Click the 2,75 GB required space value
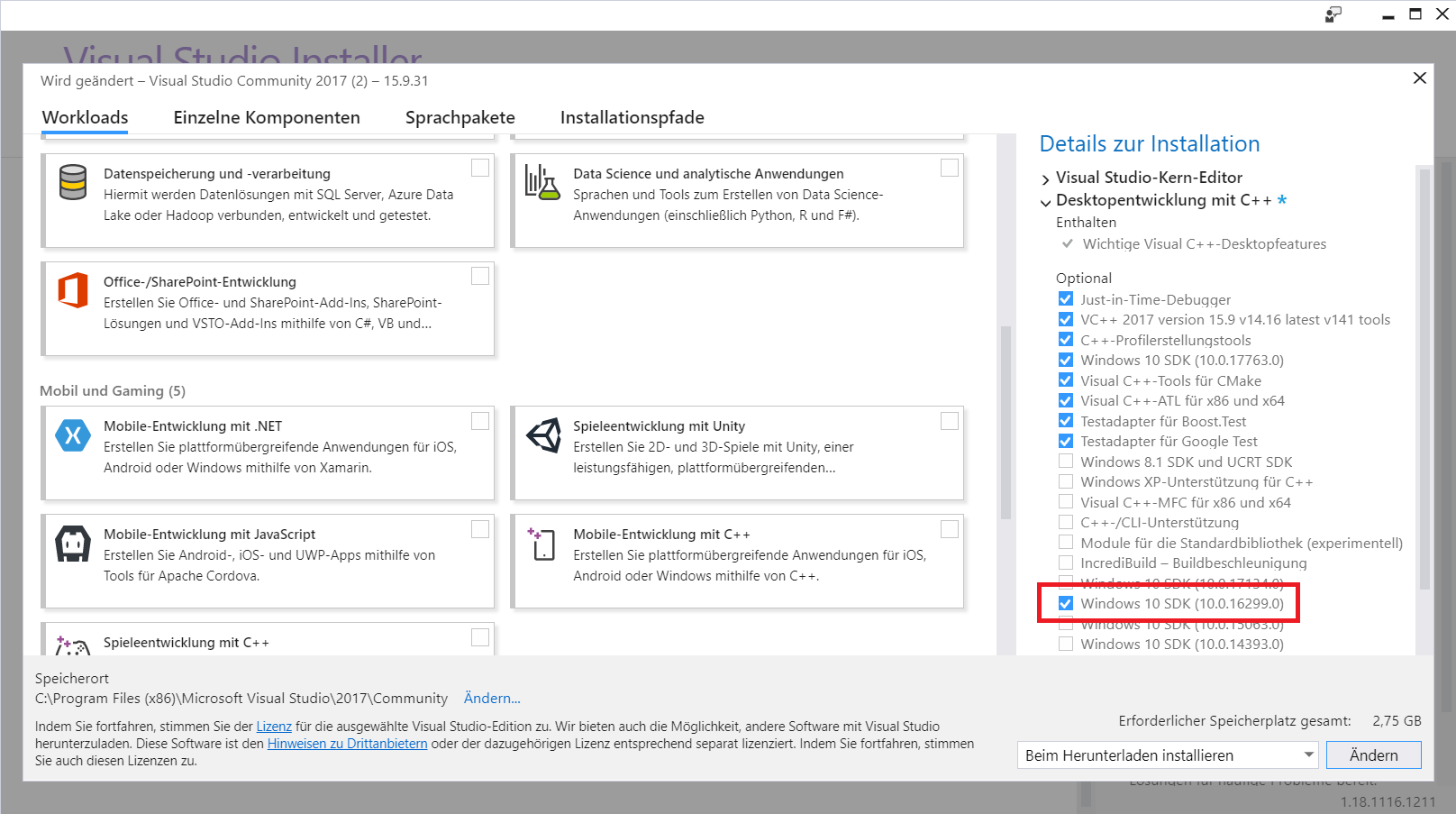The height and width of the screenshot is (814, 1456). (x=1397, y=720)
